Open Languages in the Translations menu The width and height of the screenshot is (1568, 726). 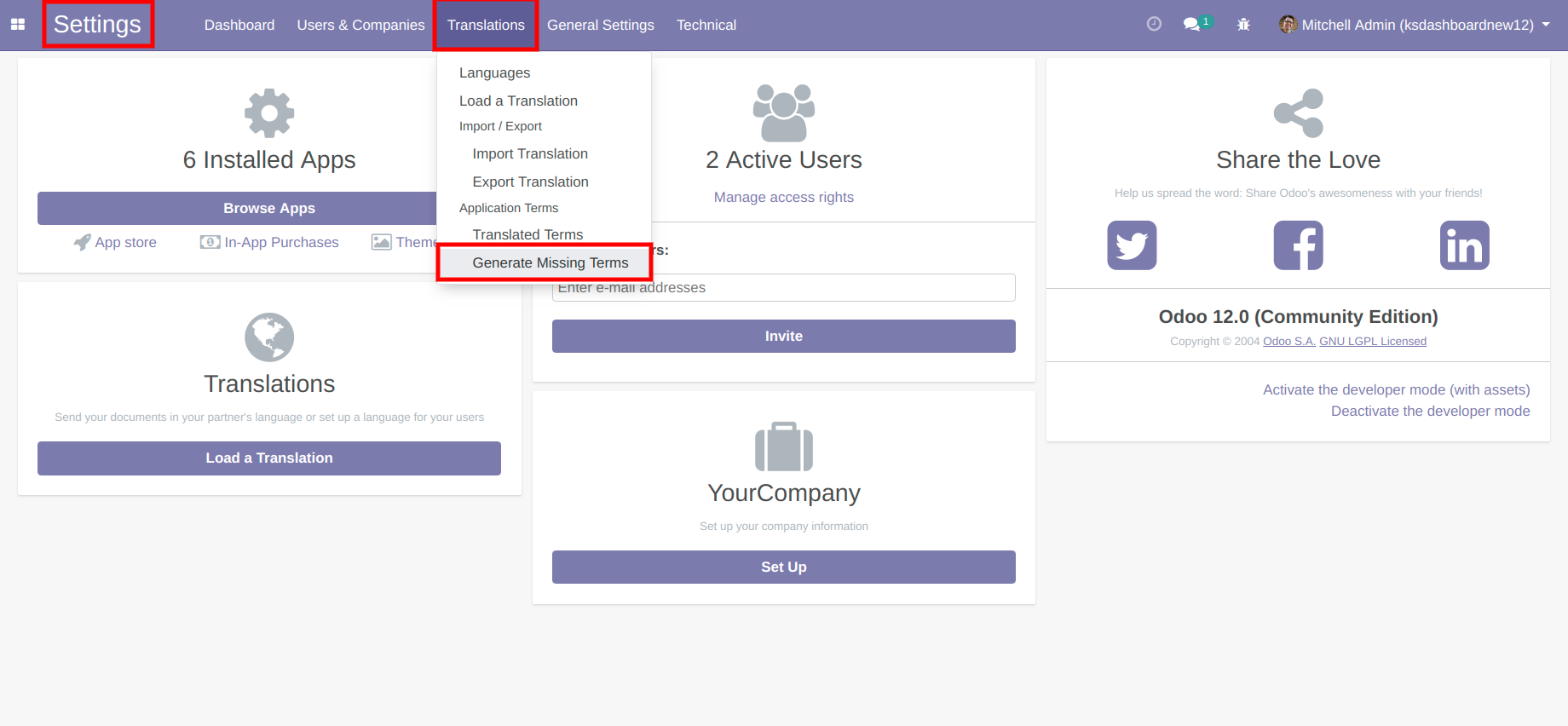click(494, 72)
